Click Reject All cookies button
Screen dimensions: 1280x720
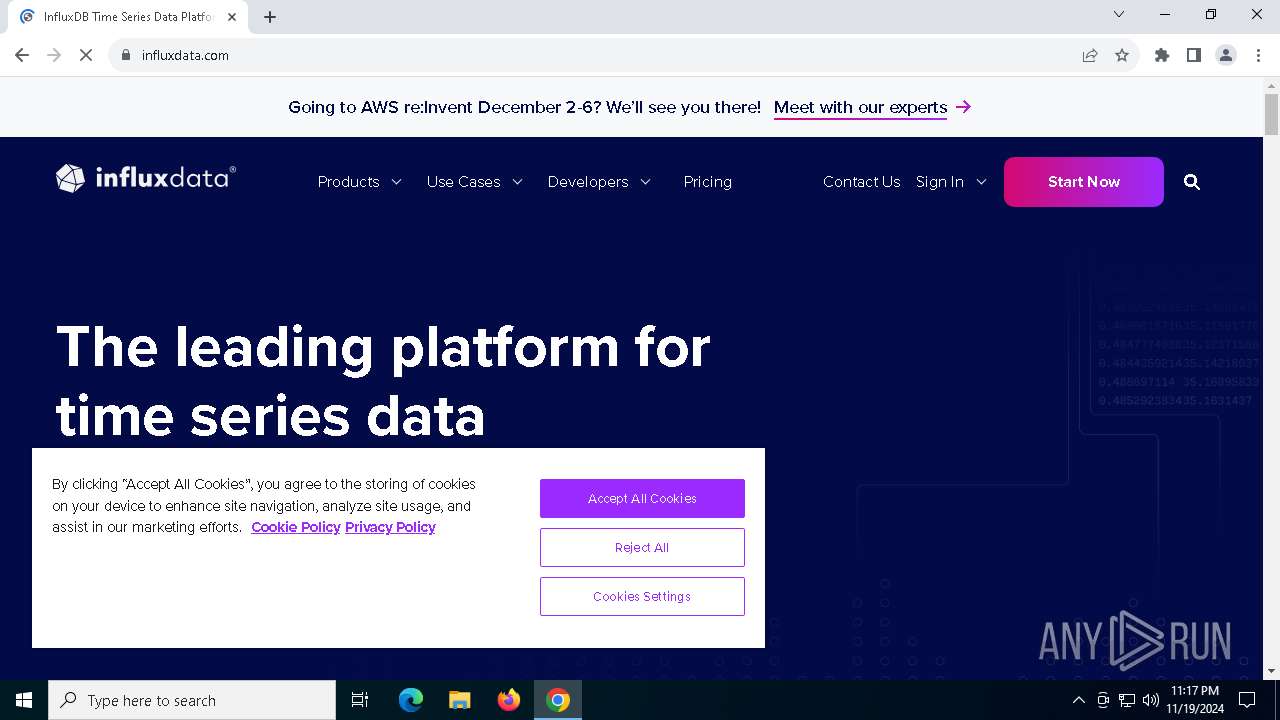pos(642,548)
